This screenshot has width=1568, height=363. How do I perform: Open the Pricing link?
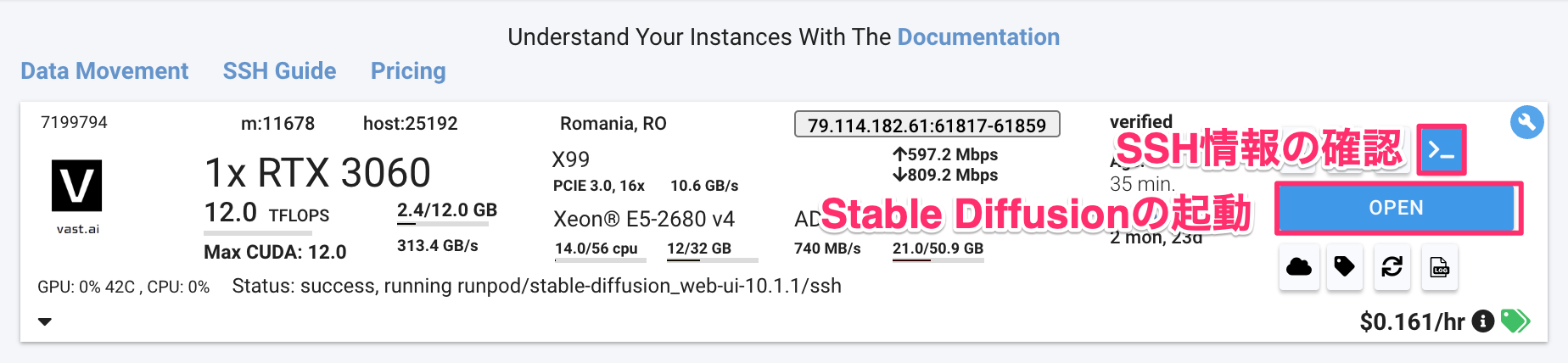408,71
